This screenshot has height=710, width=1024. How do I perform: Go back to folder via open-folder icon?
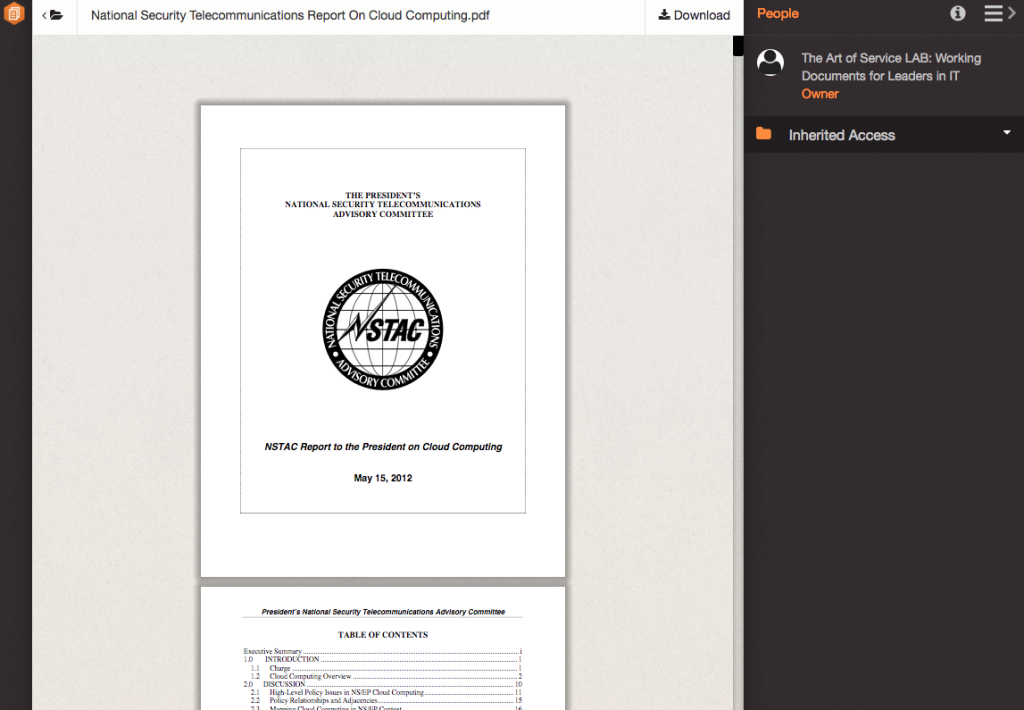(x=53, y=15)
